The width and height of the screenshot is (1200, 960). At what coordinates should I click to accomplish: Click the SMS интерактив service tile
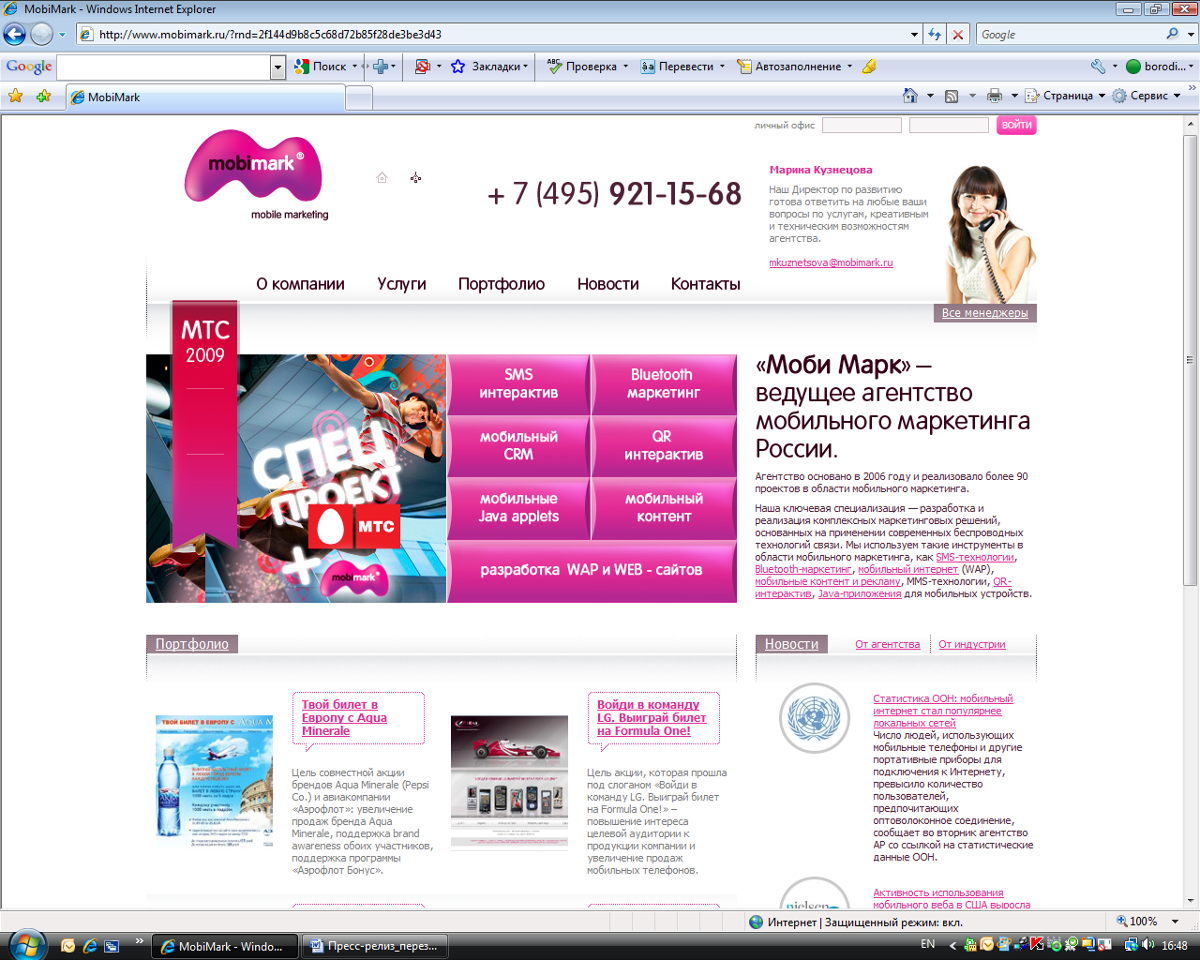click(518, 384)
